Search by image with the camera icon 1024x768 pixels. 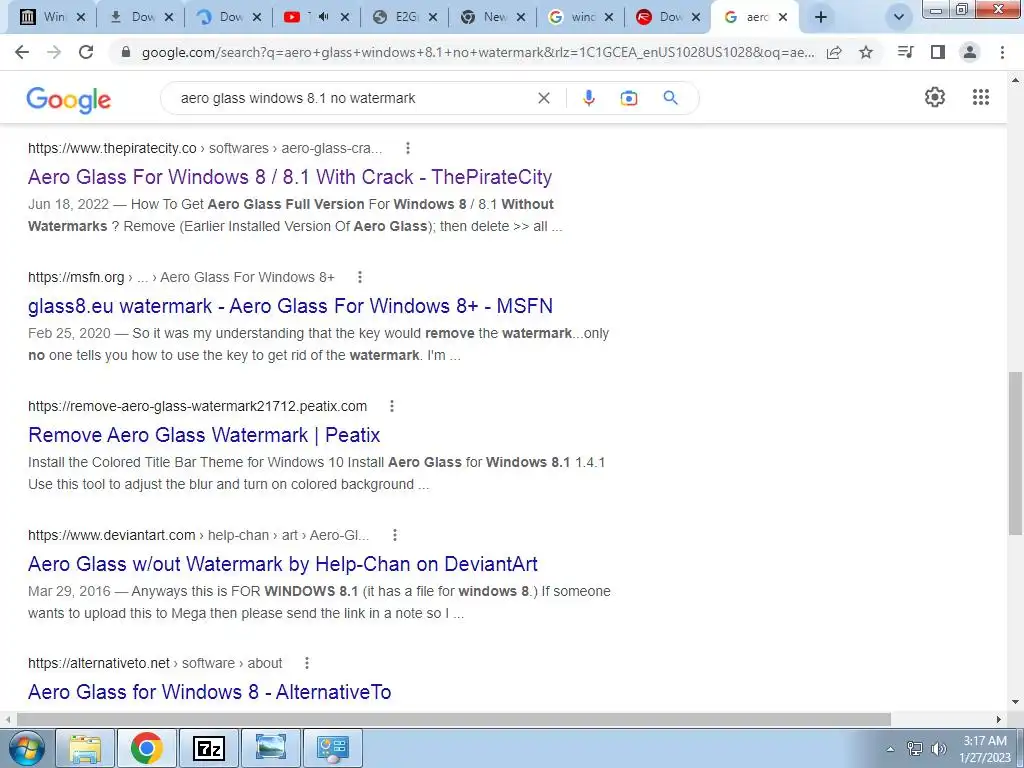tap(629, 98)
